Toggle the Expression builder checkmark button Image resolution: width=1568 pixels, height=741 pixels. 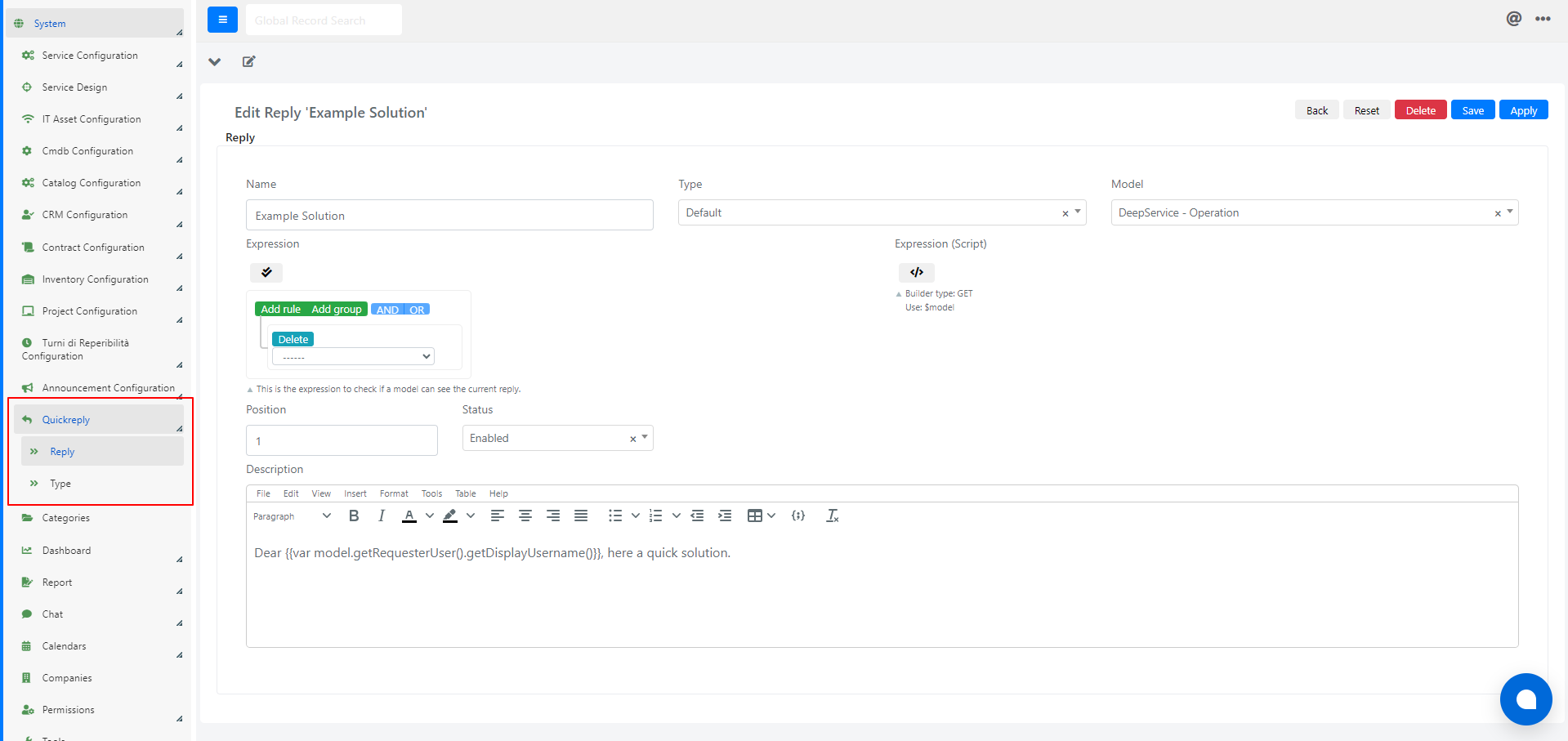[266, 272]
